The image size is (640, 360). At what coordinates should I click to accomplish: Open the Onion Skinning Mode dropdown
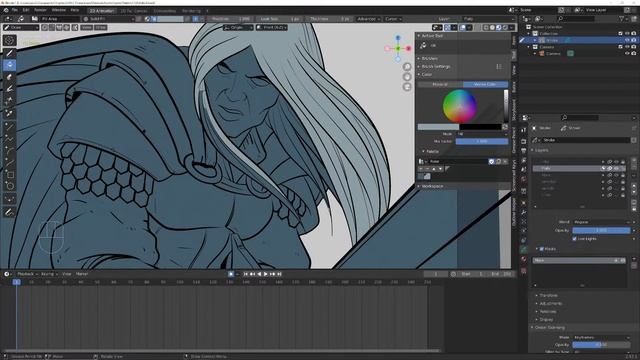point(602,338)
